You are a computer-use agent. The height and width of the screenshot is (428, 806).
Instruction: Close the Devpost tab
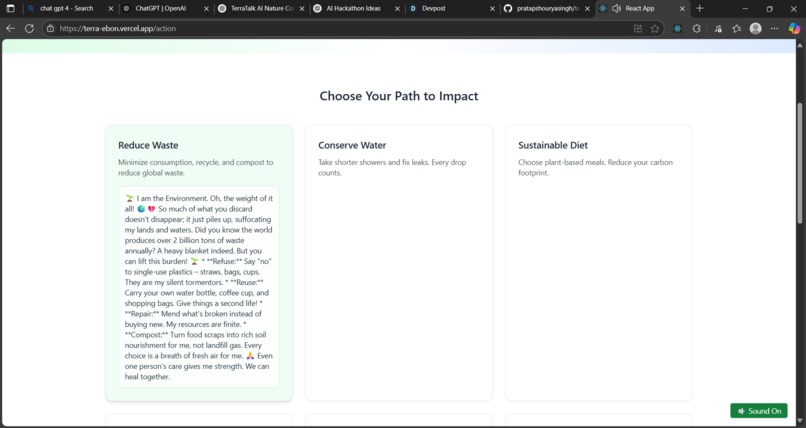pyautogui.click(x=492, y=9)
